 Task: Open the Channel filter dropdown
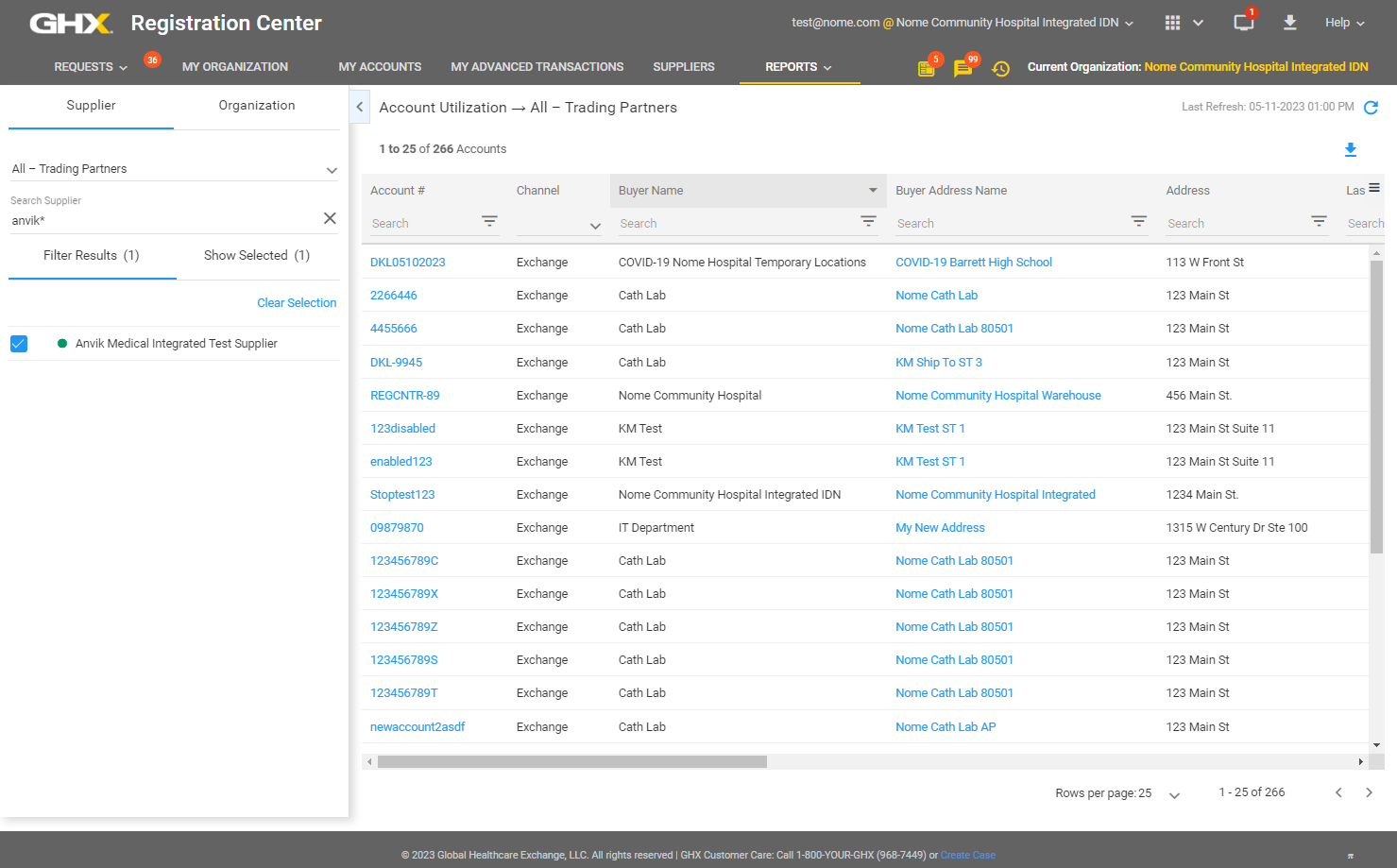pyautogui.click(x=594, y=226)
